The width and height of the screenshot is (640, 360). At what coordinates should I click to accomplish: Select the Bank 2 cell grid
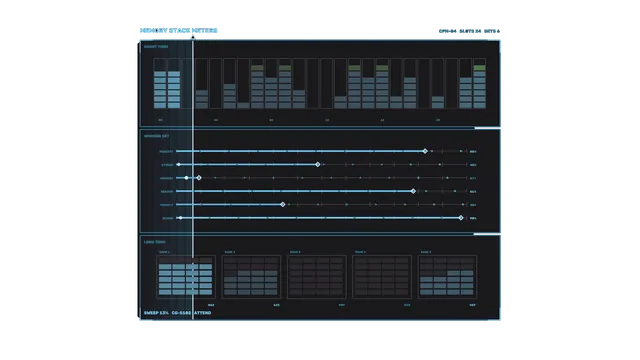pyautogui.click(x=251, y=277)
